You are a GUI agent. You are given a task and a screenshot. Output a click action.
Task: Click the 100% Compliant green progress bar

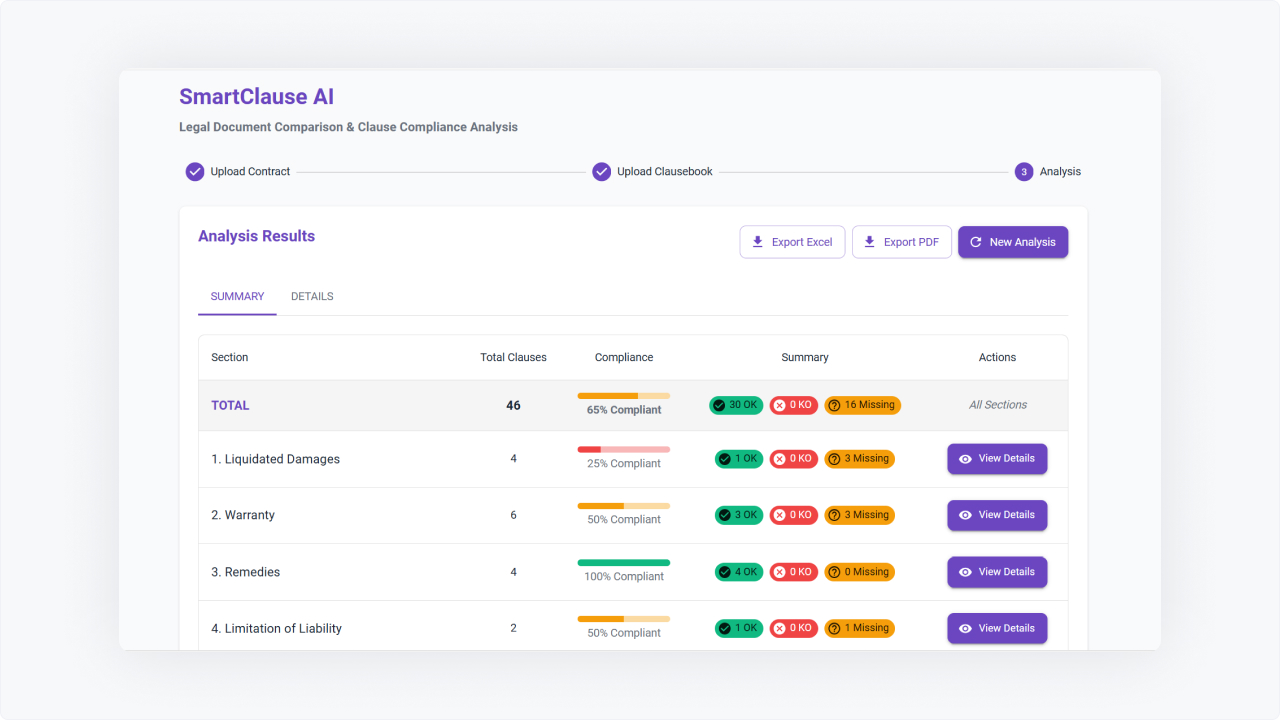point(623,562)
